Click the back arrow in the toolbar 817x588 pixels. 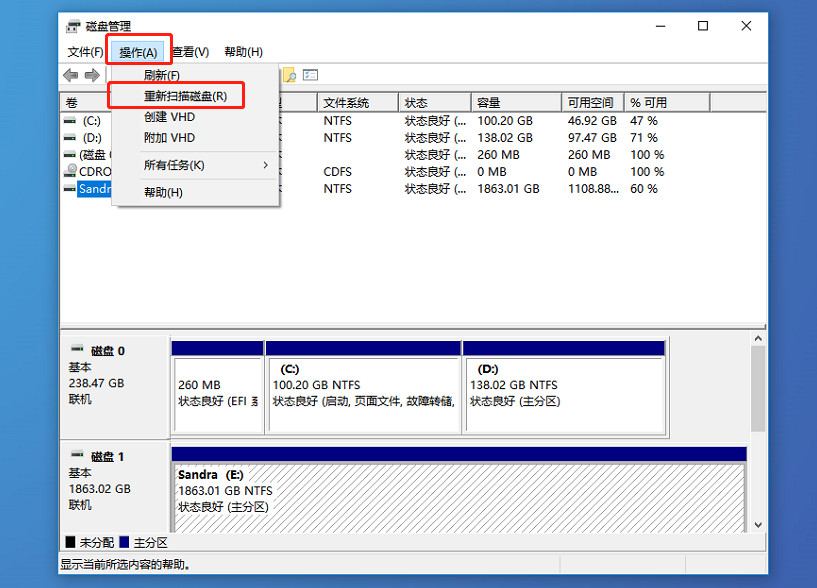pyautogui.click(x=70, y=76)
